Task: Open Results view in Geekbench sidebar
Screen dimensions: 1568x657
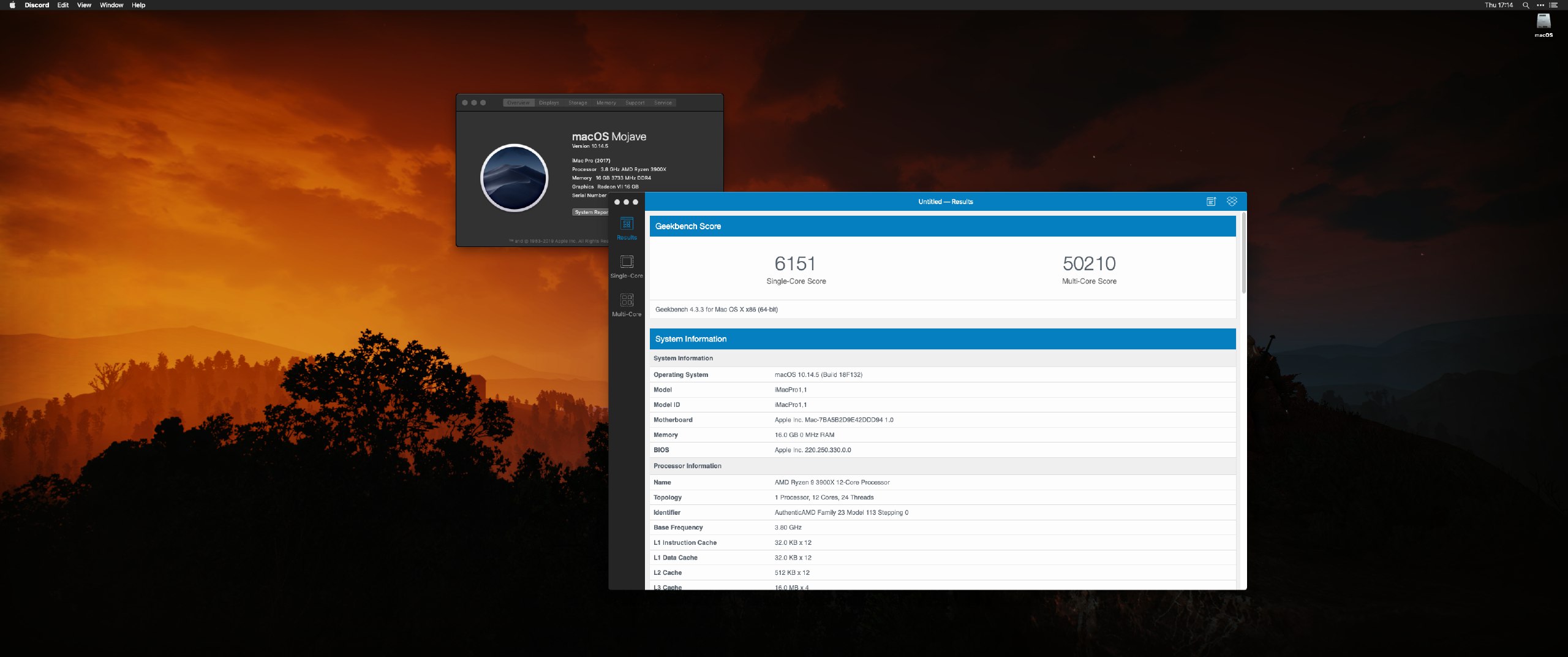Action: tap(627, 229)
